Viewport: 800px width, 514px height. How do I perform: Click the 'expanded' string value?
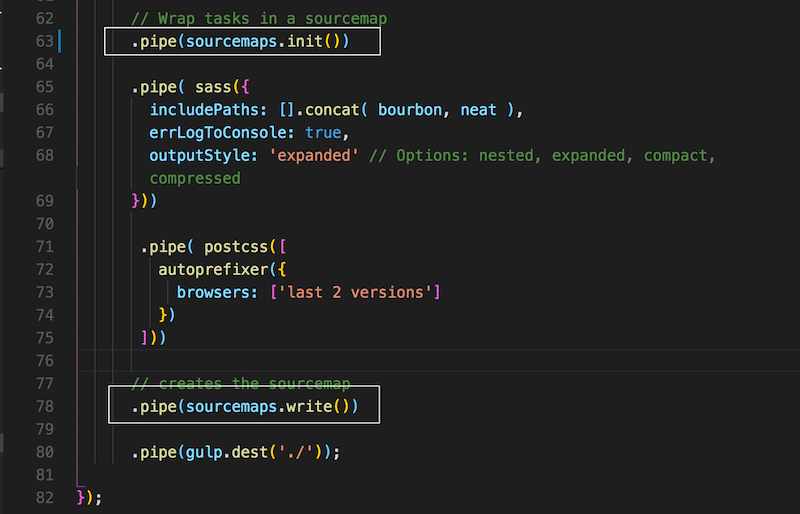[314, 156]
